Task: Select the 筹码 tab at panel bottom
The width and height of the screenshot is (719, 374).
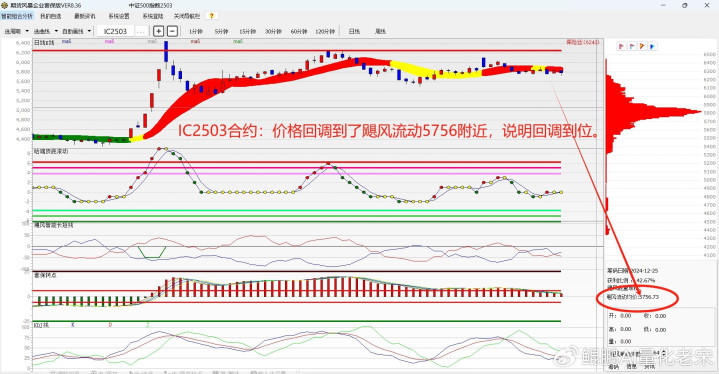Action: coord(613,367)
